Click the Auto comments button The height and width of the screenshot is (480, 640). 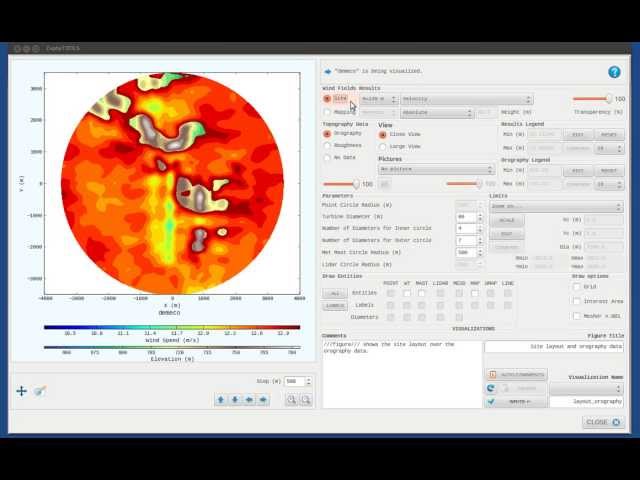(517, 375)
